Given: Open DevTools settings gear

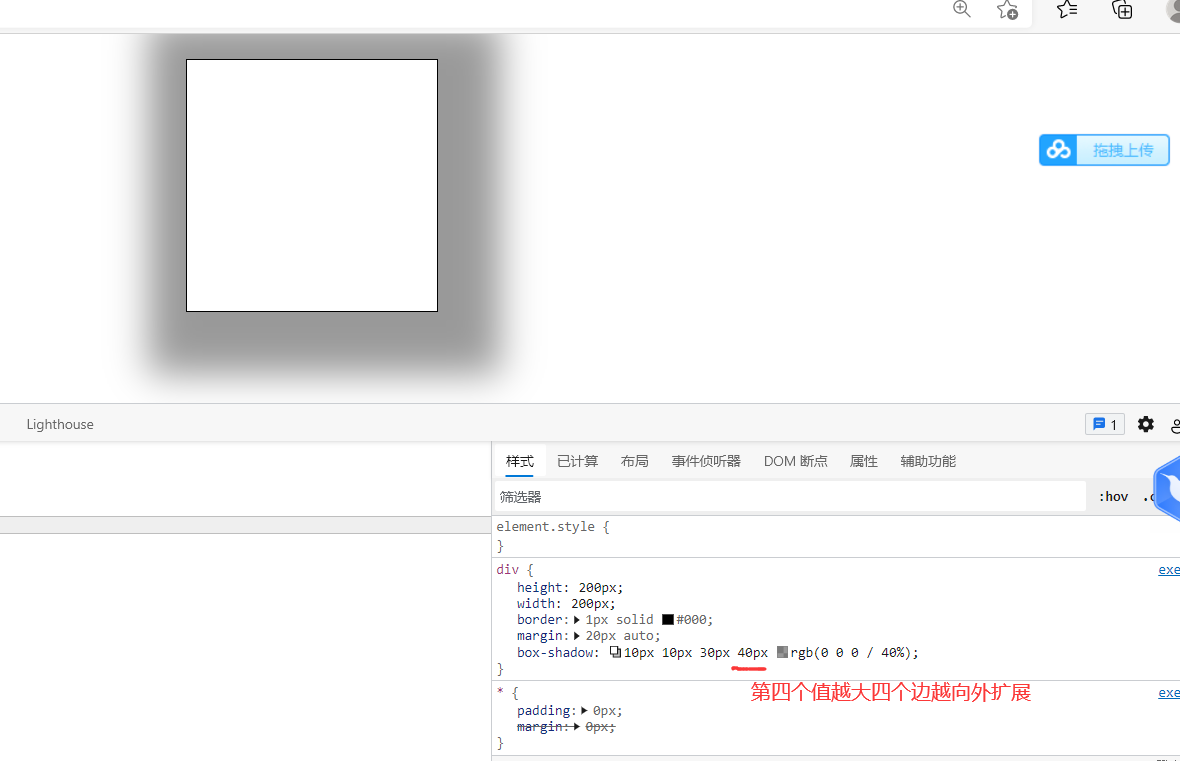Looking at the screenshot, I should (x=1145, y=425).
